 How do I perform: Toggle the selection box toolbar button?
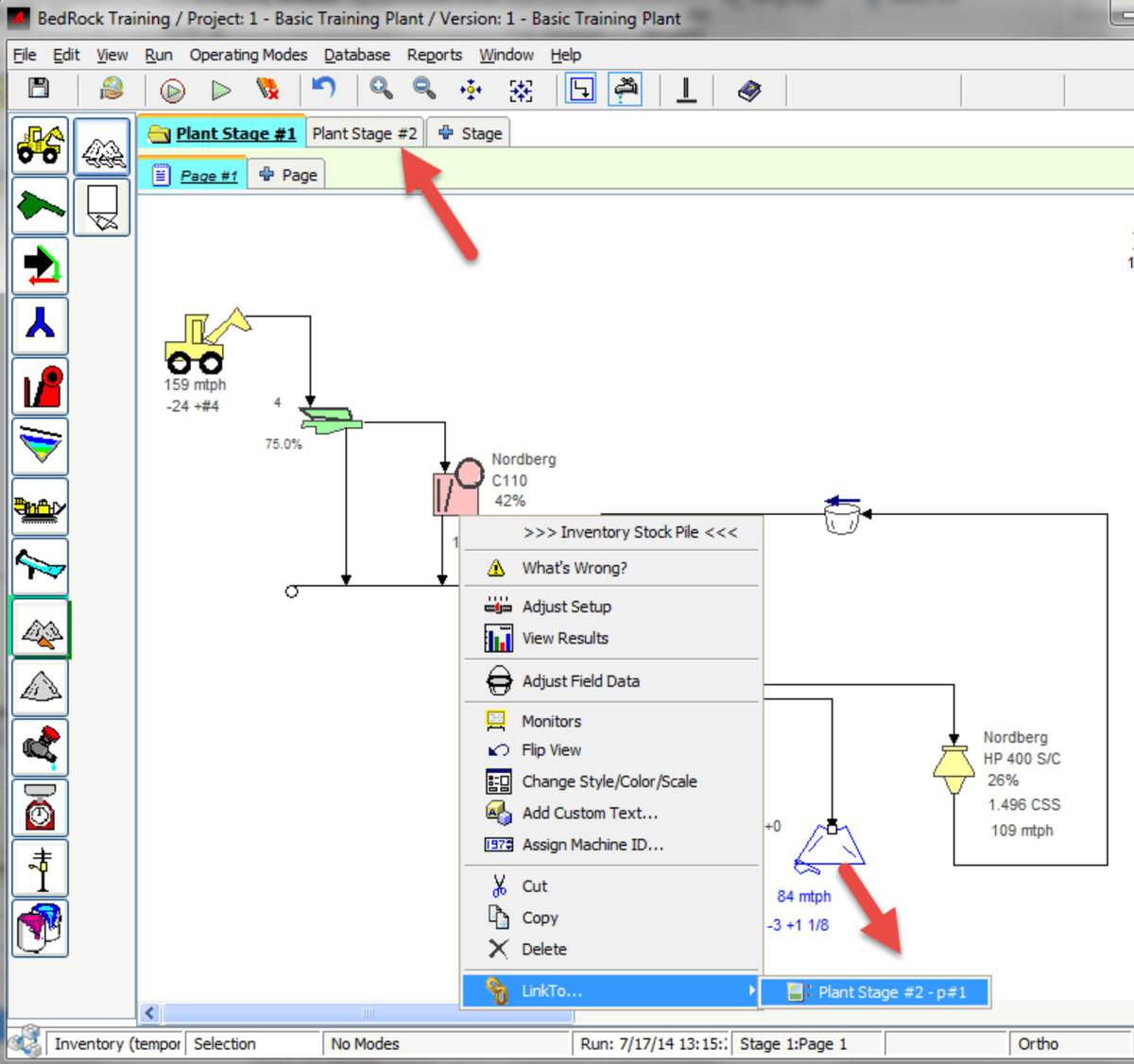tap(580, 90)
